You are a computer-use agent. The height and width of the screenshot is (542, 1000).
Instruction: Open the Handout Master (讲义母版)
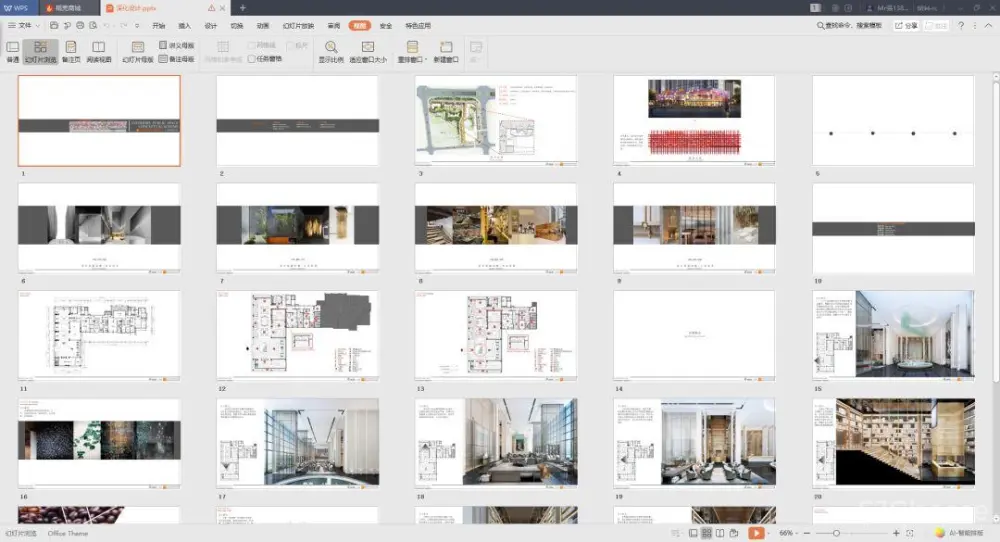(177, 45)
